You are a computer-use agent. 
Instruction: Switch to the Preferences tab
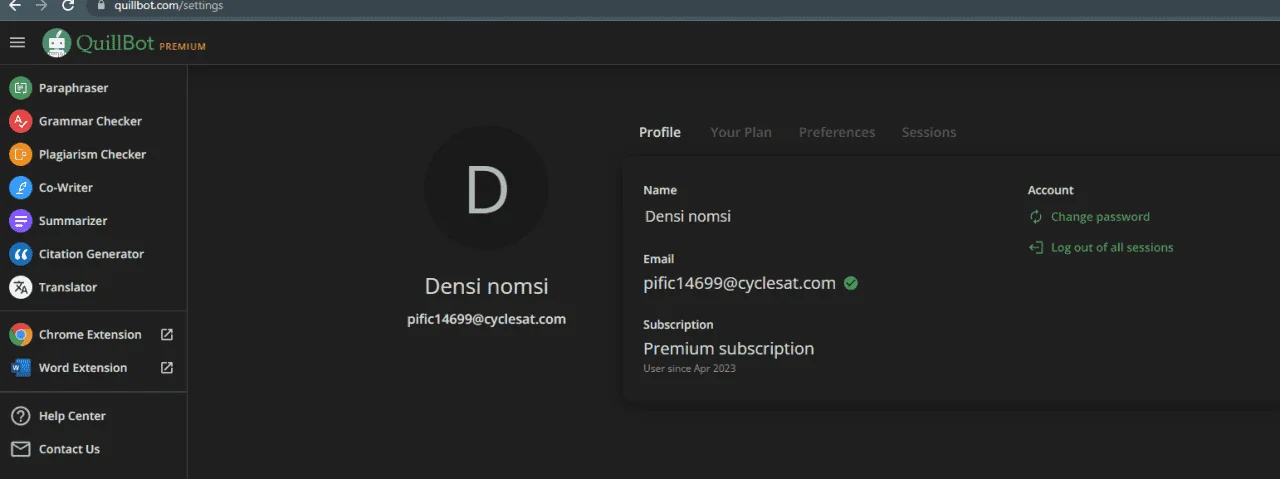837,132
